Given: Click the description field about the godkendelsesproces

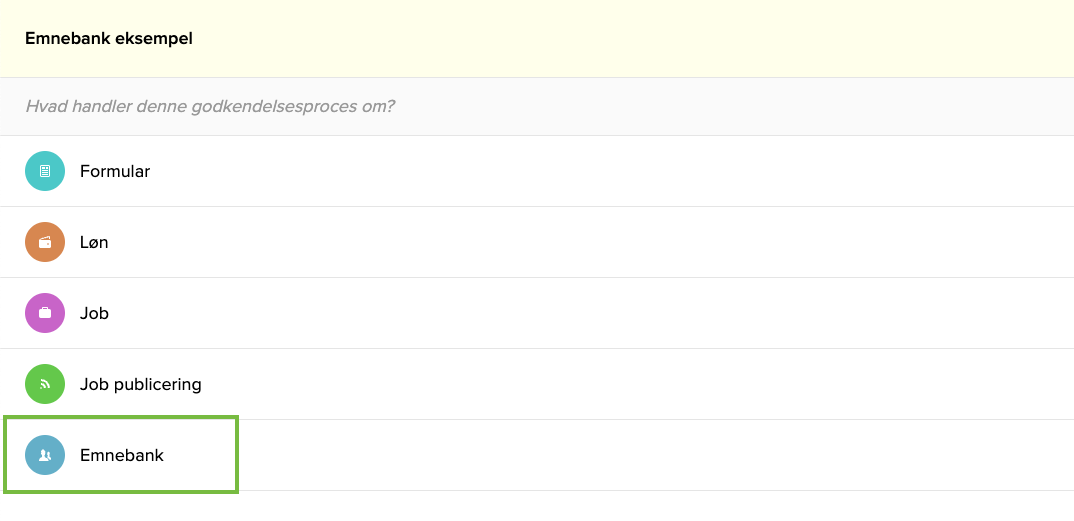Looking at the screenshot, I should point(537,106).
